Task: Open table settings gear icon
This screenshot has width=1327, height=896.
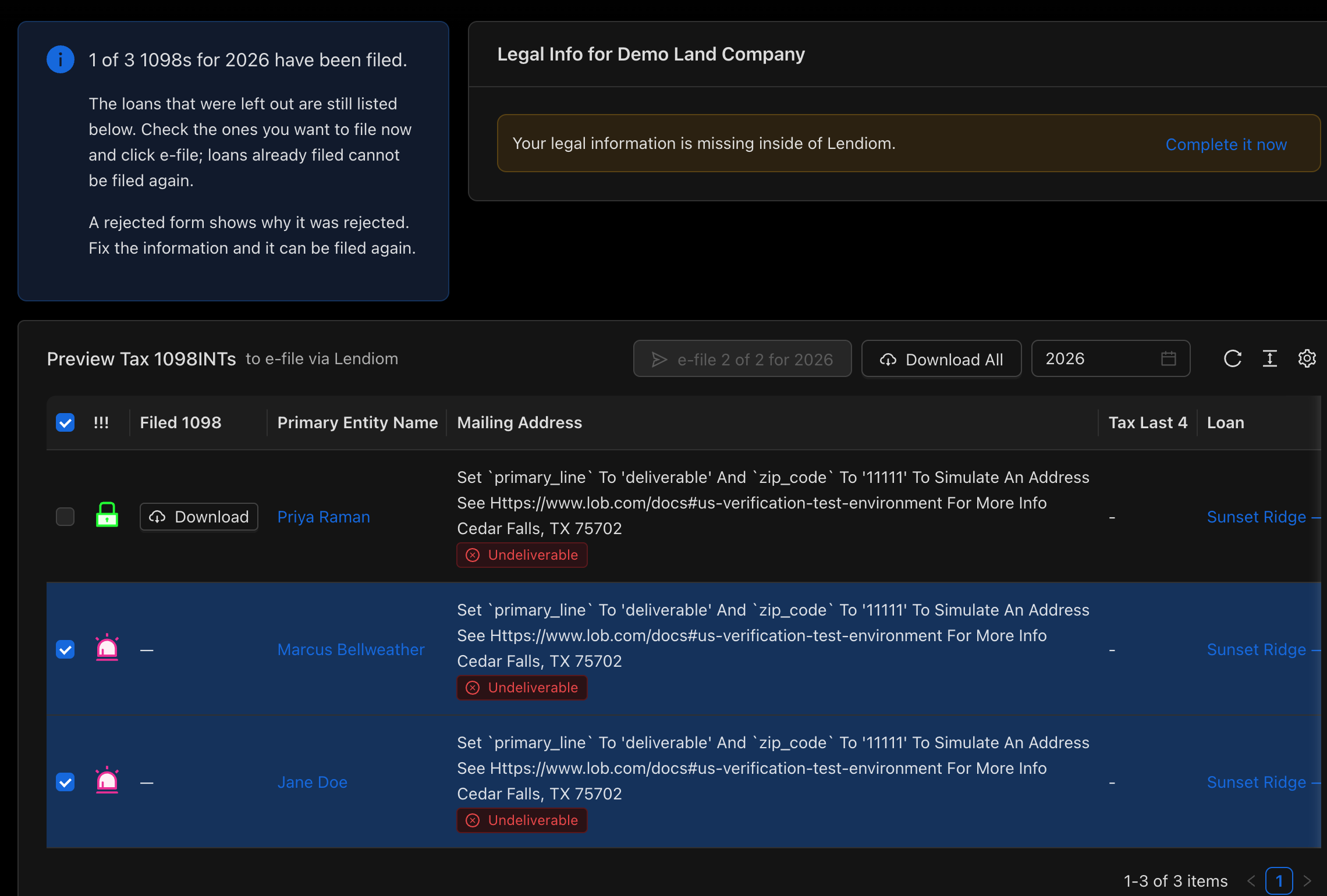Action: 1307,358
